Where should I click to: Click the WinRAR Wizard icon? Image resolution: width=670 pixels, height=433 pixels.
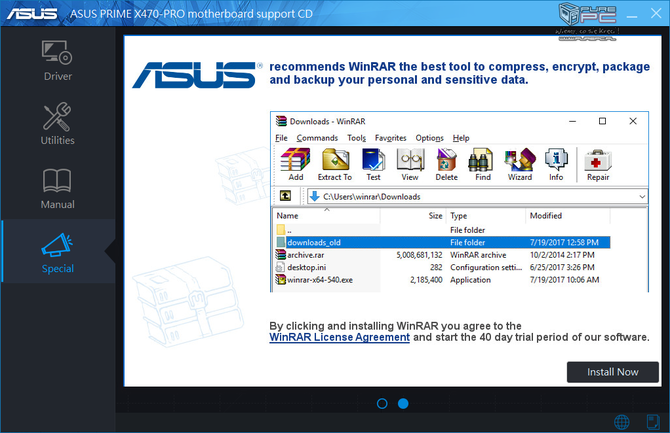520,165
